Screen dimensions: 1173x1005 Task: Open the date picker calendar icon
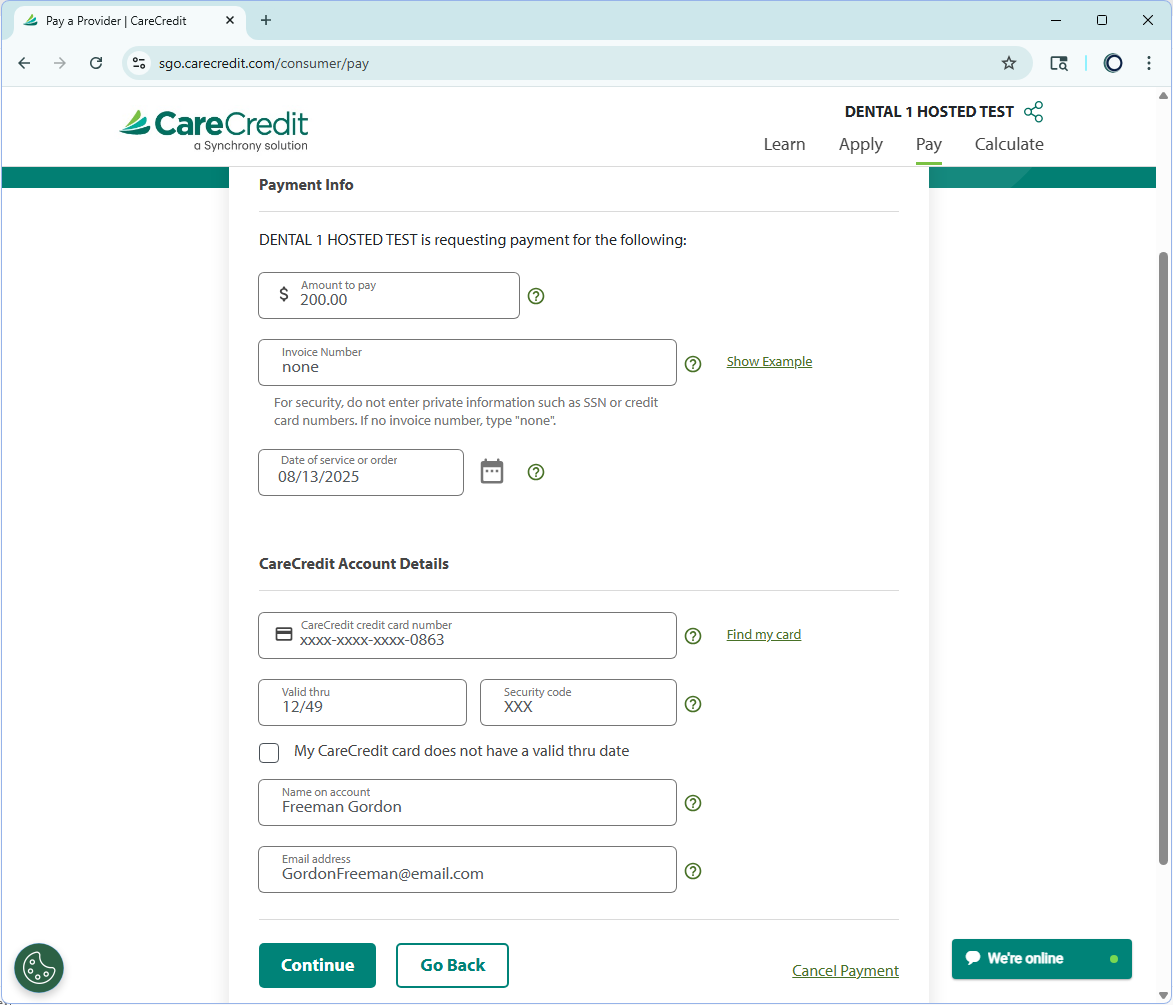tap(492, 472)
